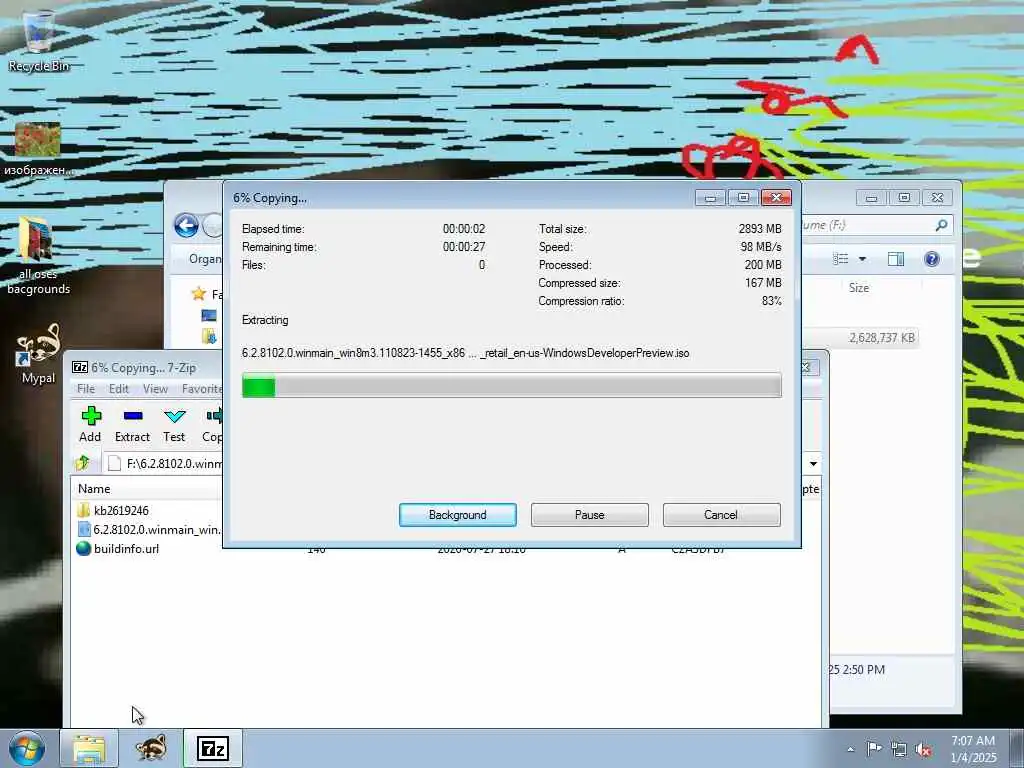Viewport: 1024px width, 768px height.
Task: Open the muted volume tray icon
Action: pos(923,749)
